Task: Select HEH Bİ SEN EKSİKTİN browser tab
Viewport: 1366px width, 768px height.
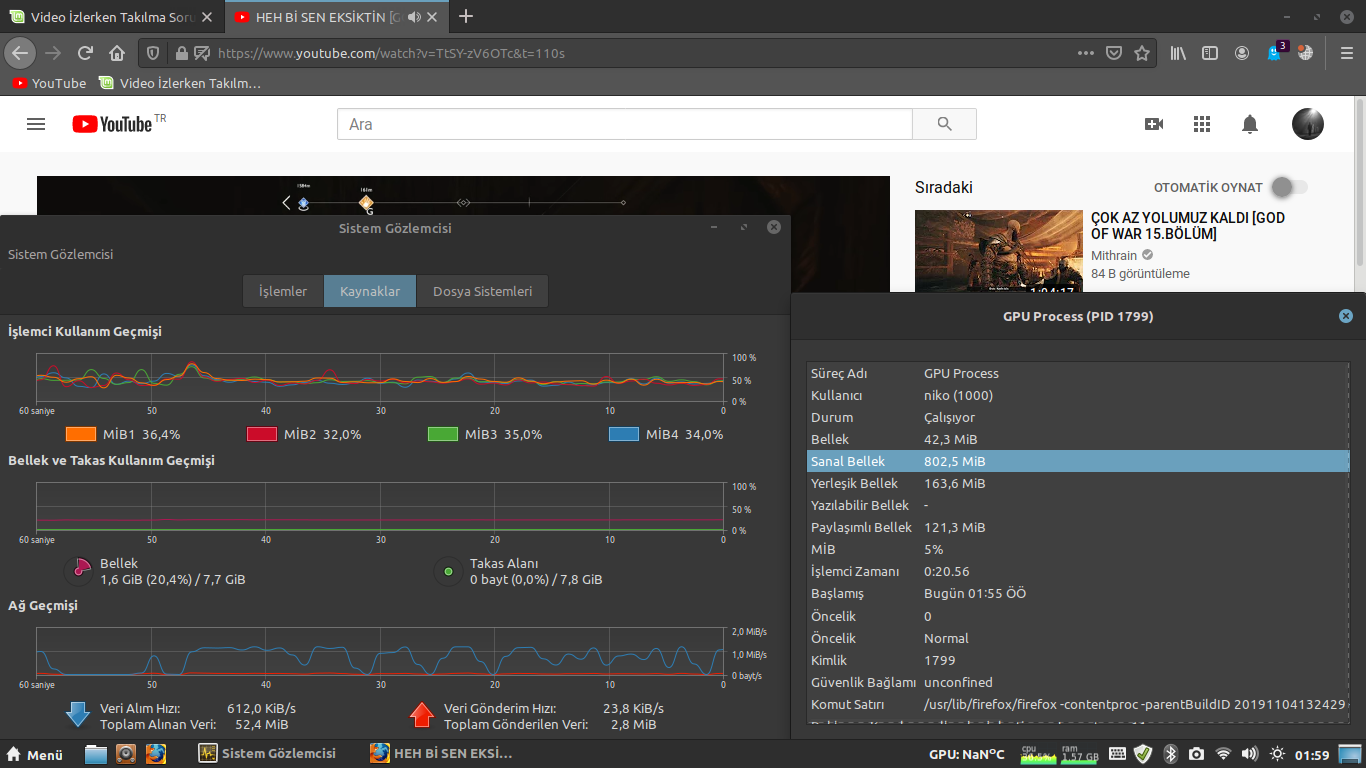Action: (x=337, y=17)
